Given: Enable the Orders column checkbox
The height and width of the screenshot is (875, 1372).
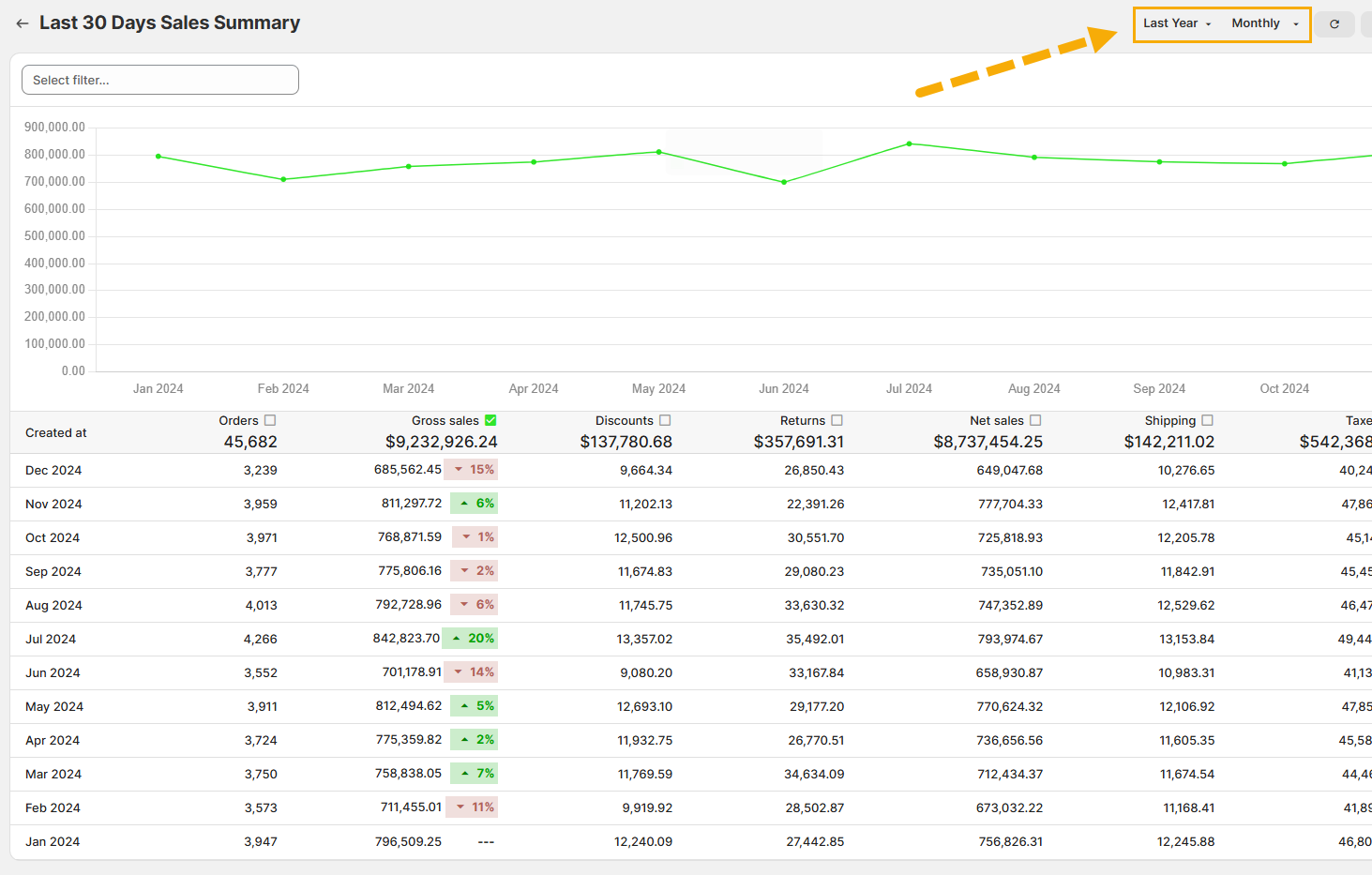Looking at the screenshot, I should (270, 421).
